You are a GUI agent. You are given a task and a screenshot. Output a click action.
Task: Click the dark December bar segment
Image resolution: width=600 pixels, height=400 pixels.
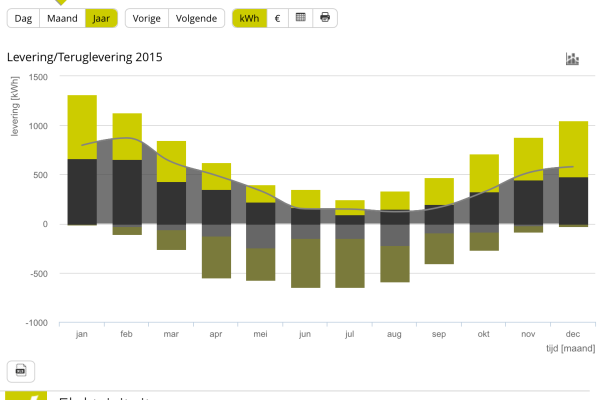click(x=573, y=200)
